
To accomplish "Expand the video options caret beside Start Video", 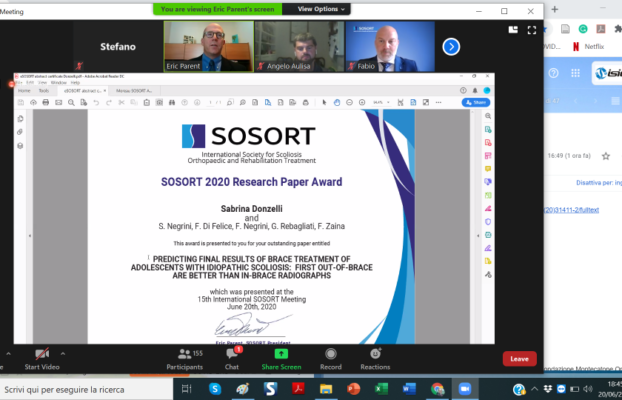I will tap(63, 354).
